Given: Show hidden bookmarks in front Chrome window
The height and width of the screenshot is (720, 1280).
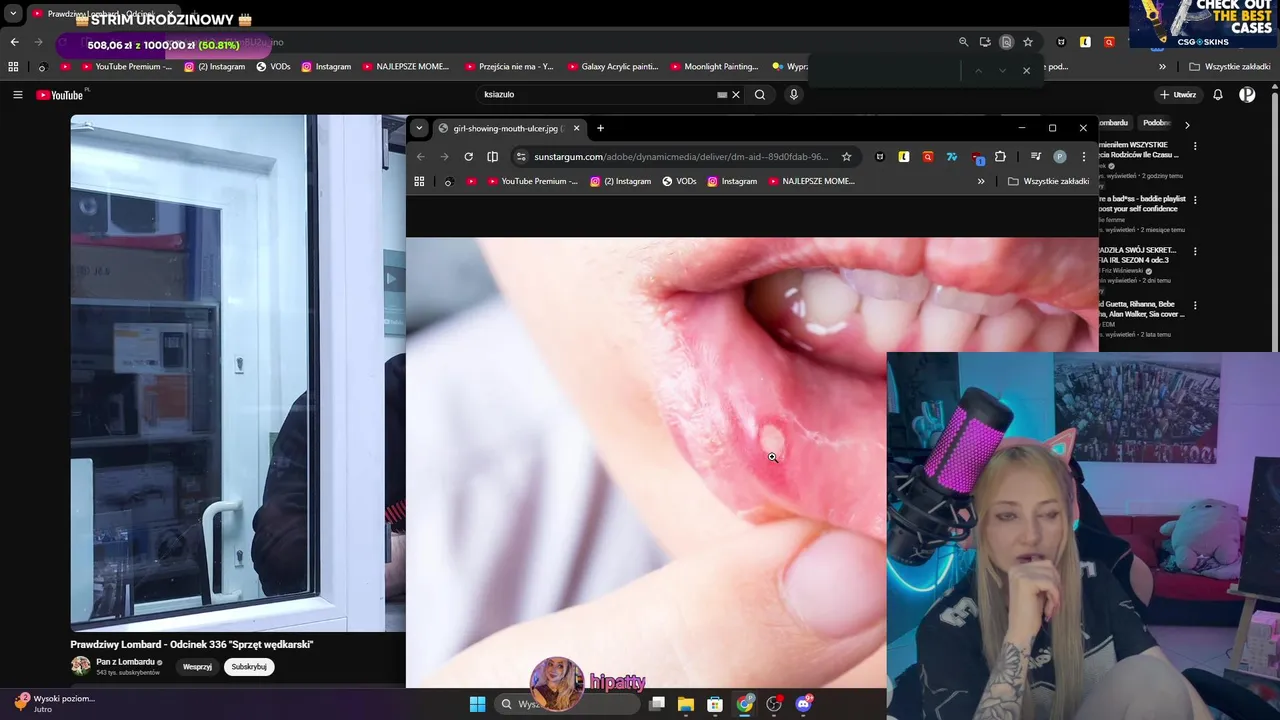Looking at the screenshot, I should pos(981,181).
